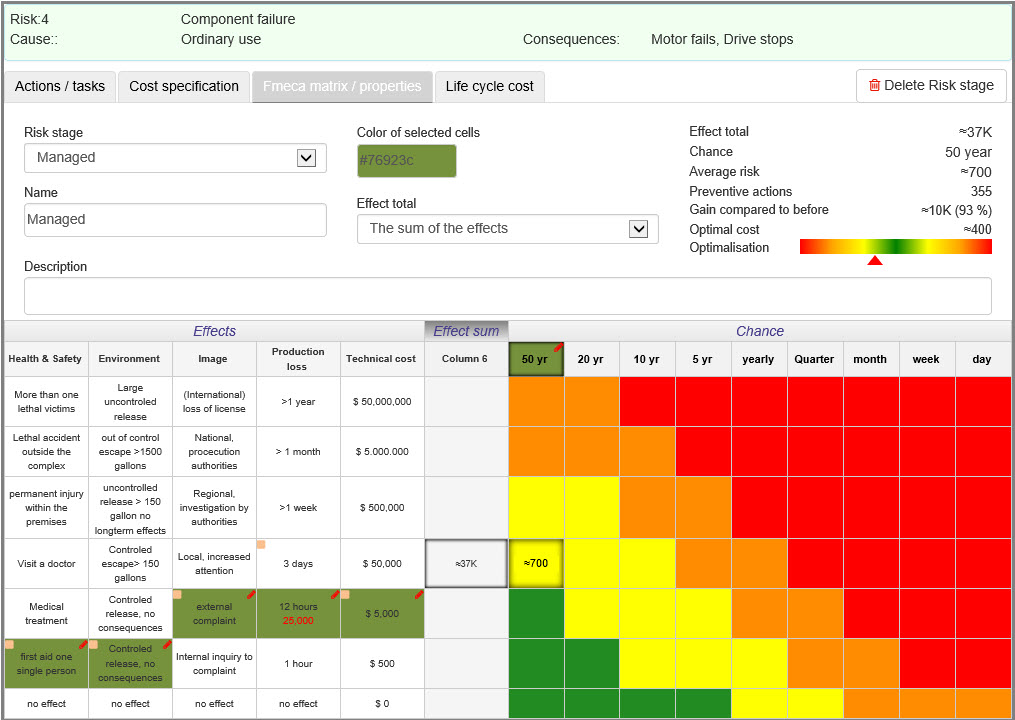Click the Delete Risk stage button
This screenshot has height=720, width=1015.
931,85
